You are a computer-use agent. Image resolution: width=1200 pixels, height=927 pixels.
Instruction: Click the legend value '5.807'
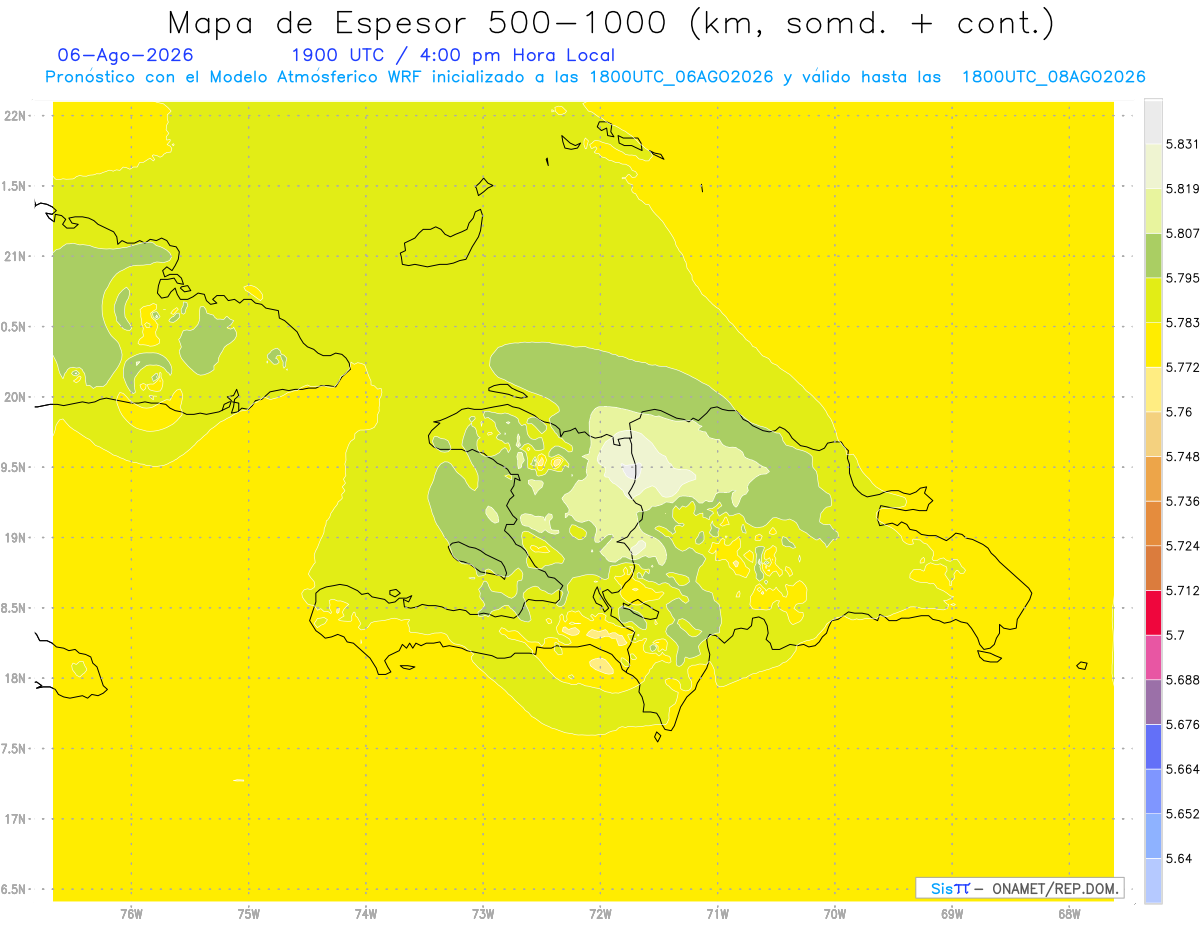point(1181,233)
